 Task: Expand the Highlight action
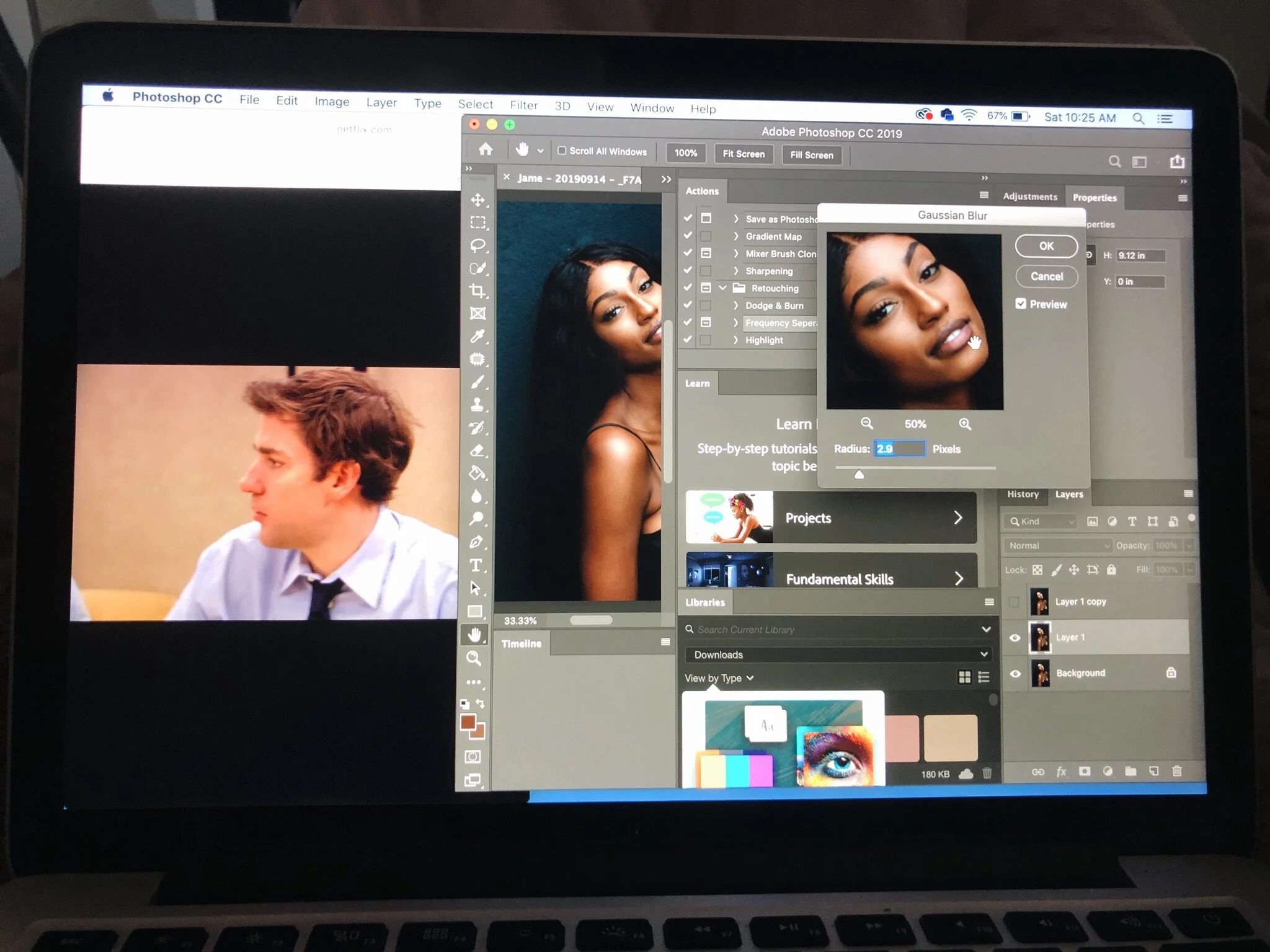click(x=736, y=340)
